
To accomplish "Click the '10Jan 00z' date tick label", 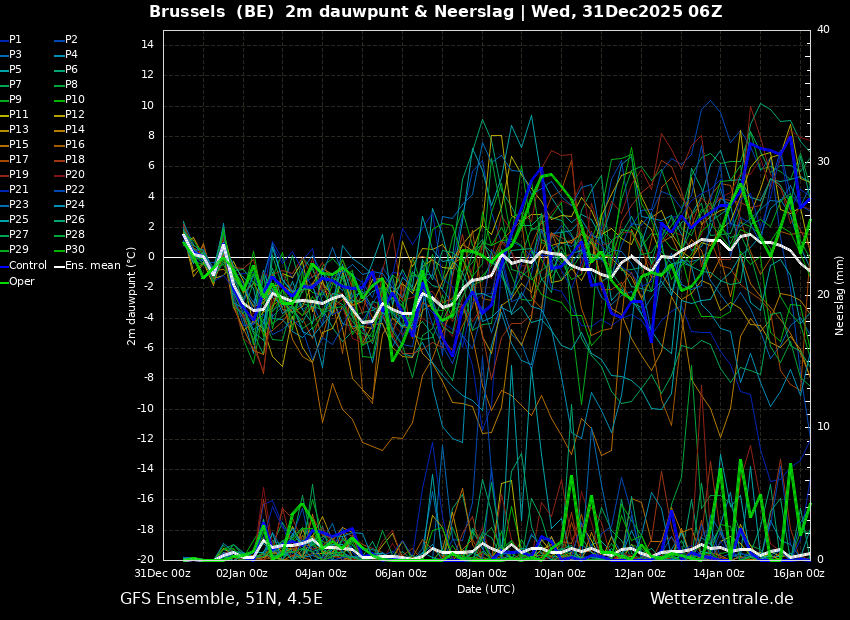I will 559,573.
